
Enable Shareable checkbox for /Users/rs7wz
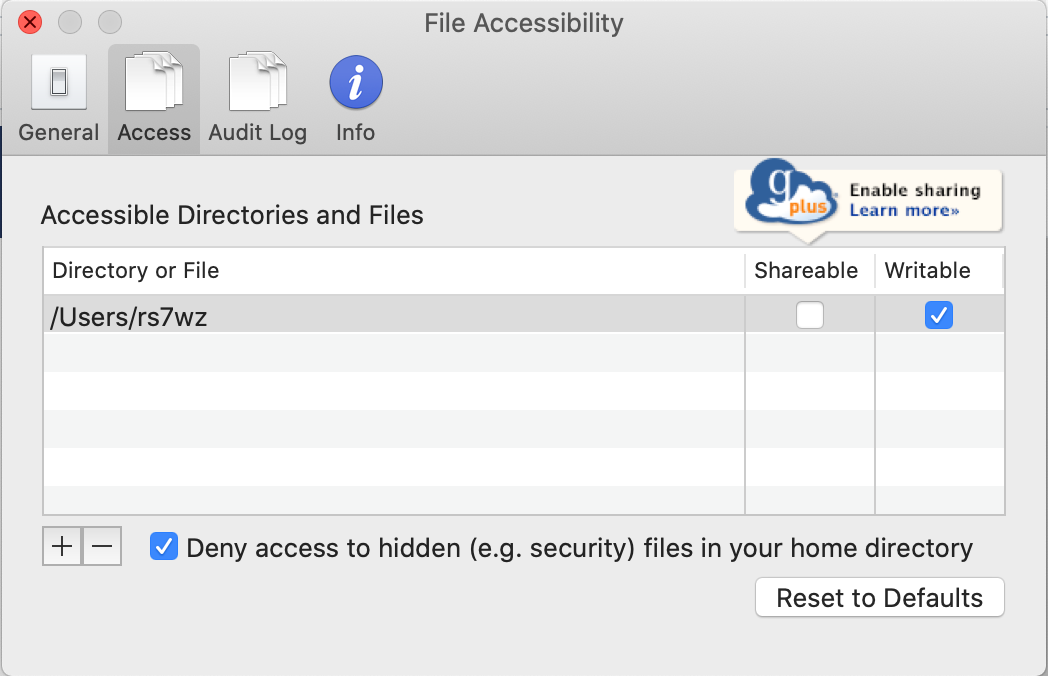pos(809,316)
